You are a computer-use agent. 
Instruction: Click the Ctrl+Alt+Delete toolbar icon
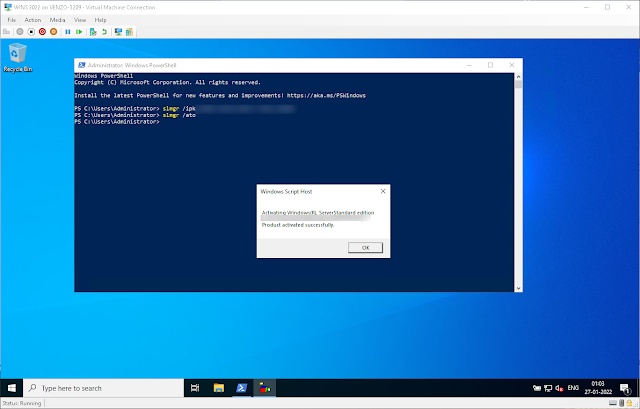pyautogui.click(x=7, y=32)
